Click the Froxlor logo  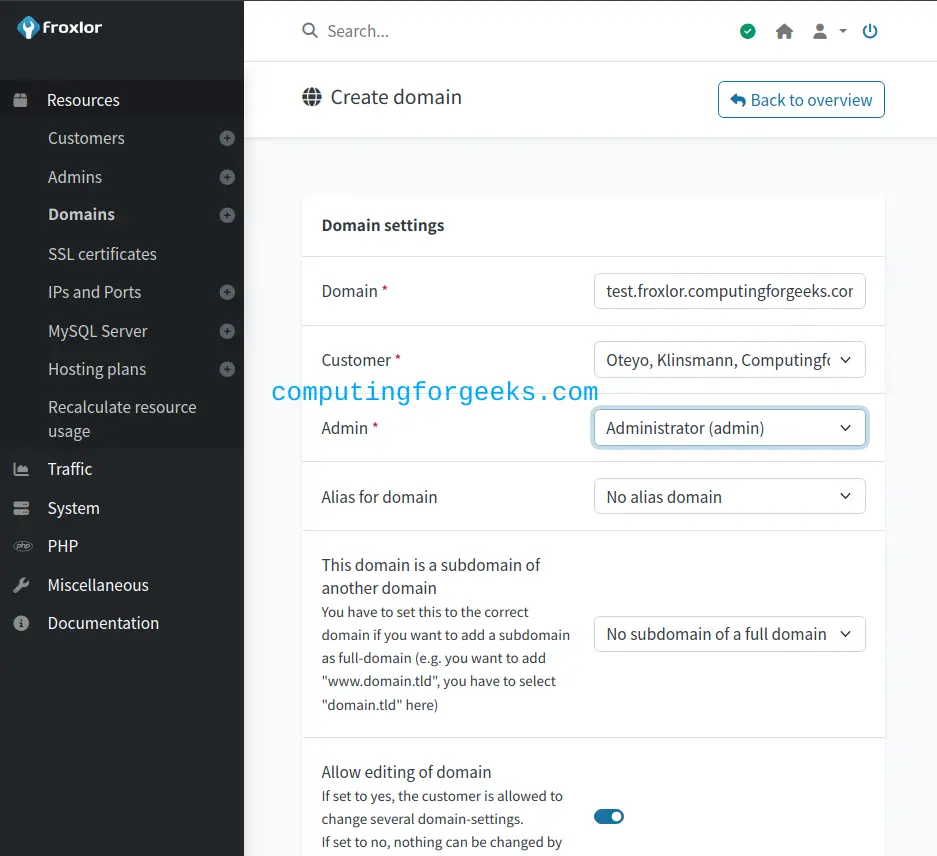point(59,27)
